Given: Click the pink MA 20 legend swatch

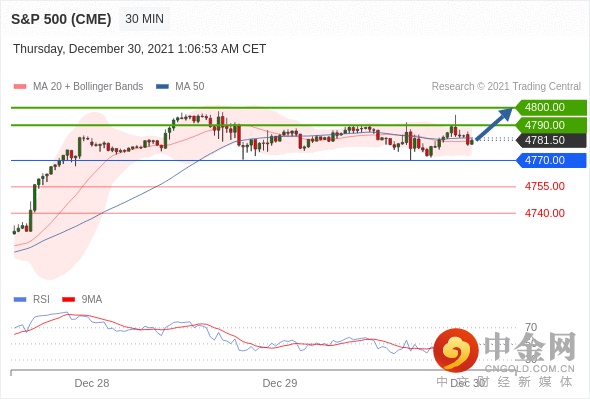Looking at the screenshot, I should click(20, 87).
